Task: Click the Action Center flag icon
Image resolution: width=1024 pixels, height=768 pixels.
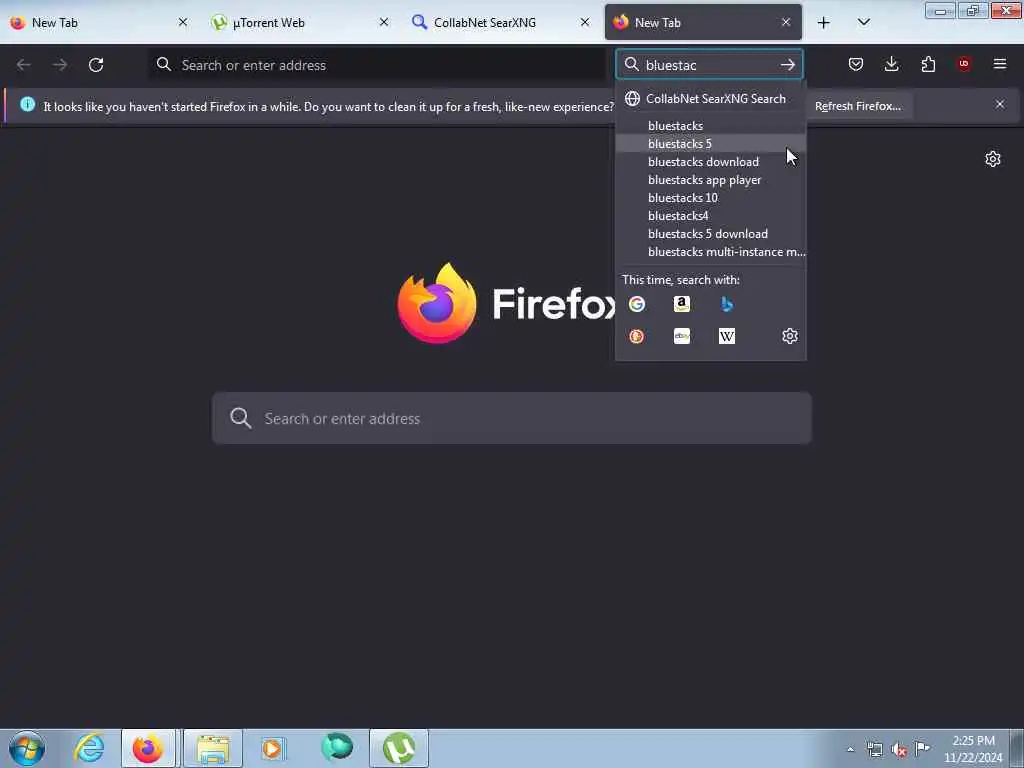Action: tap(922, 749)
